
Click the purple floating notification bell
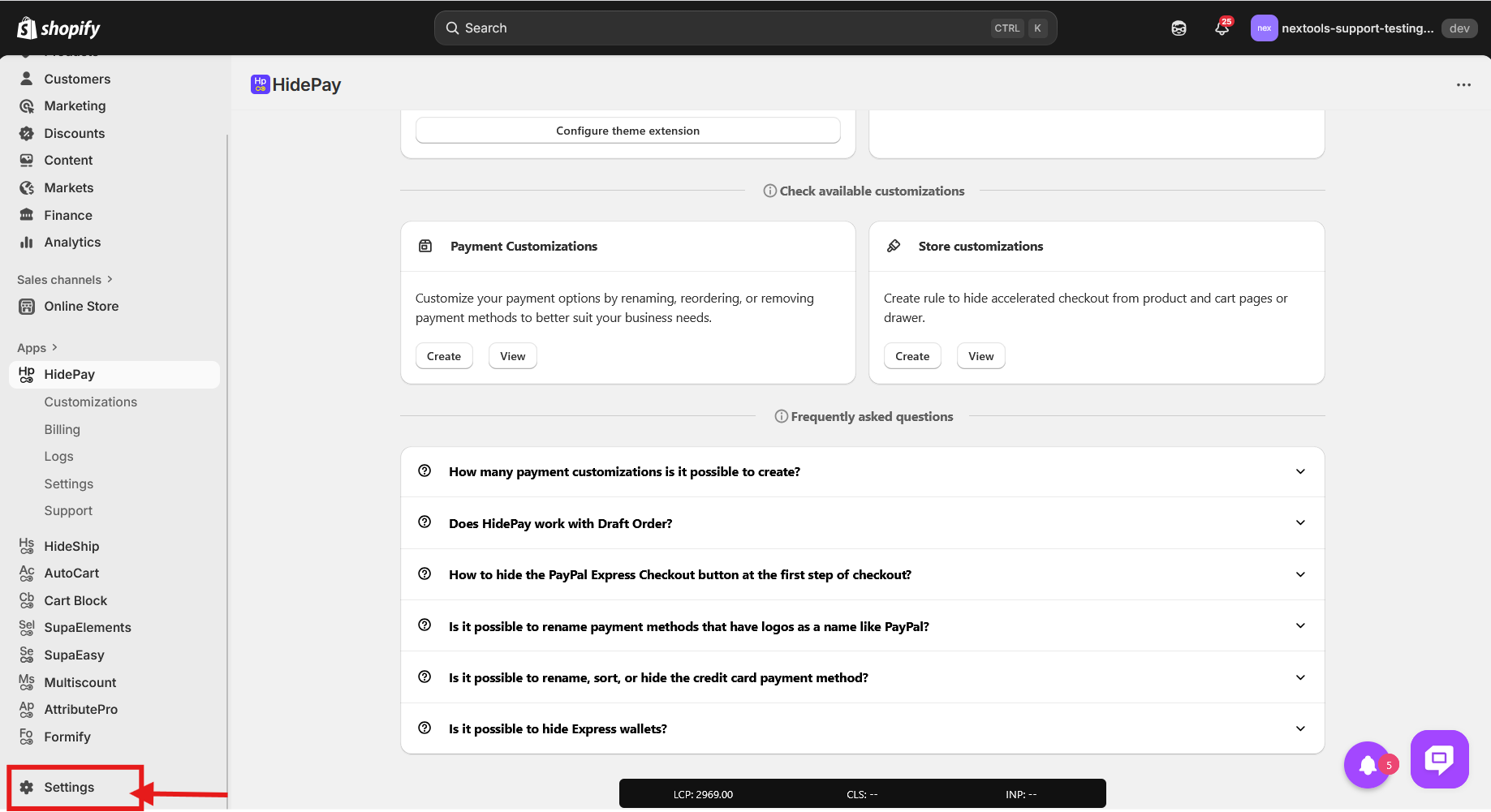tap(1368, 764)
